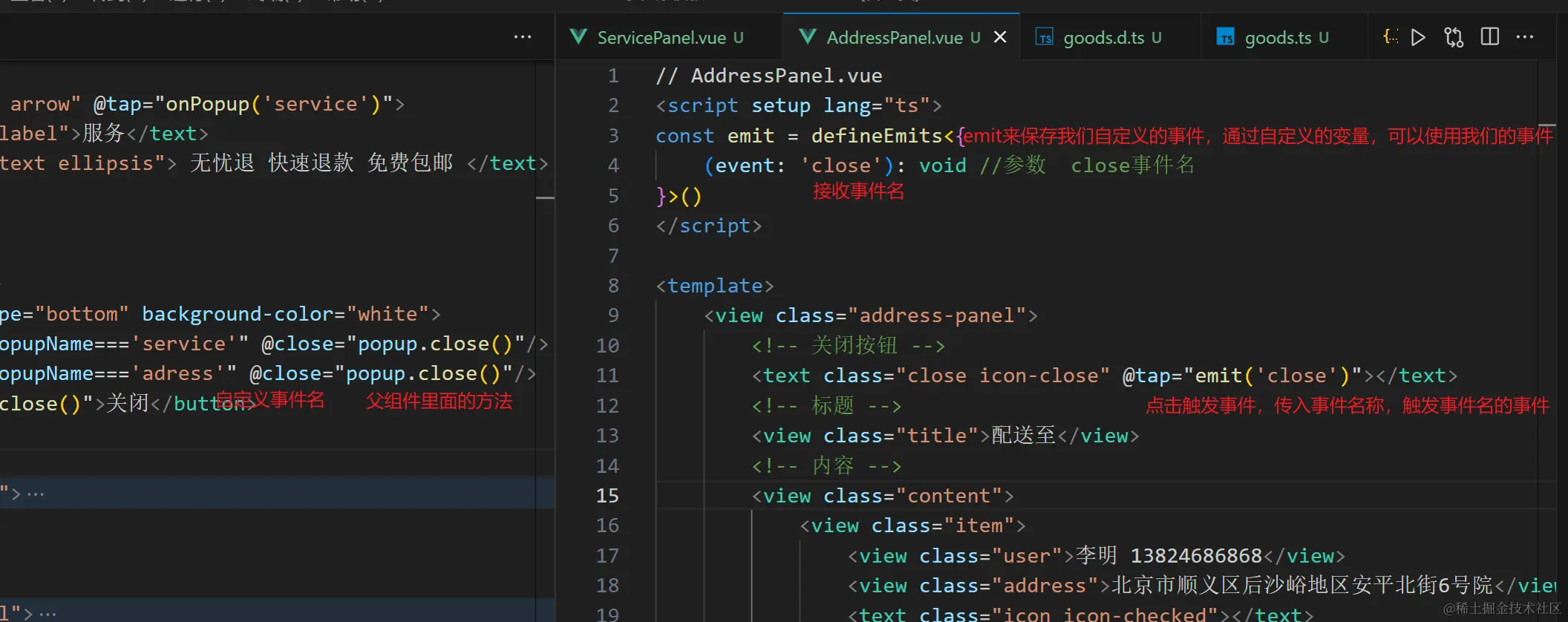This screenshot has width=1568, height=622.
Task: Click the defineEmits text on line 3
Action: click(x=876, y=135)
